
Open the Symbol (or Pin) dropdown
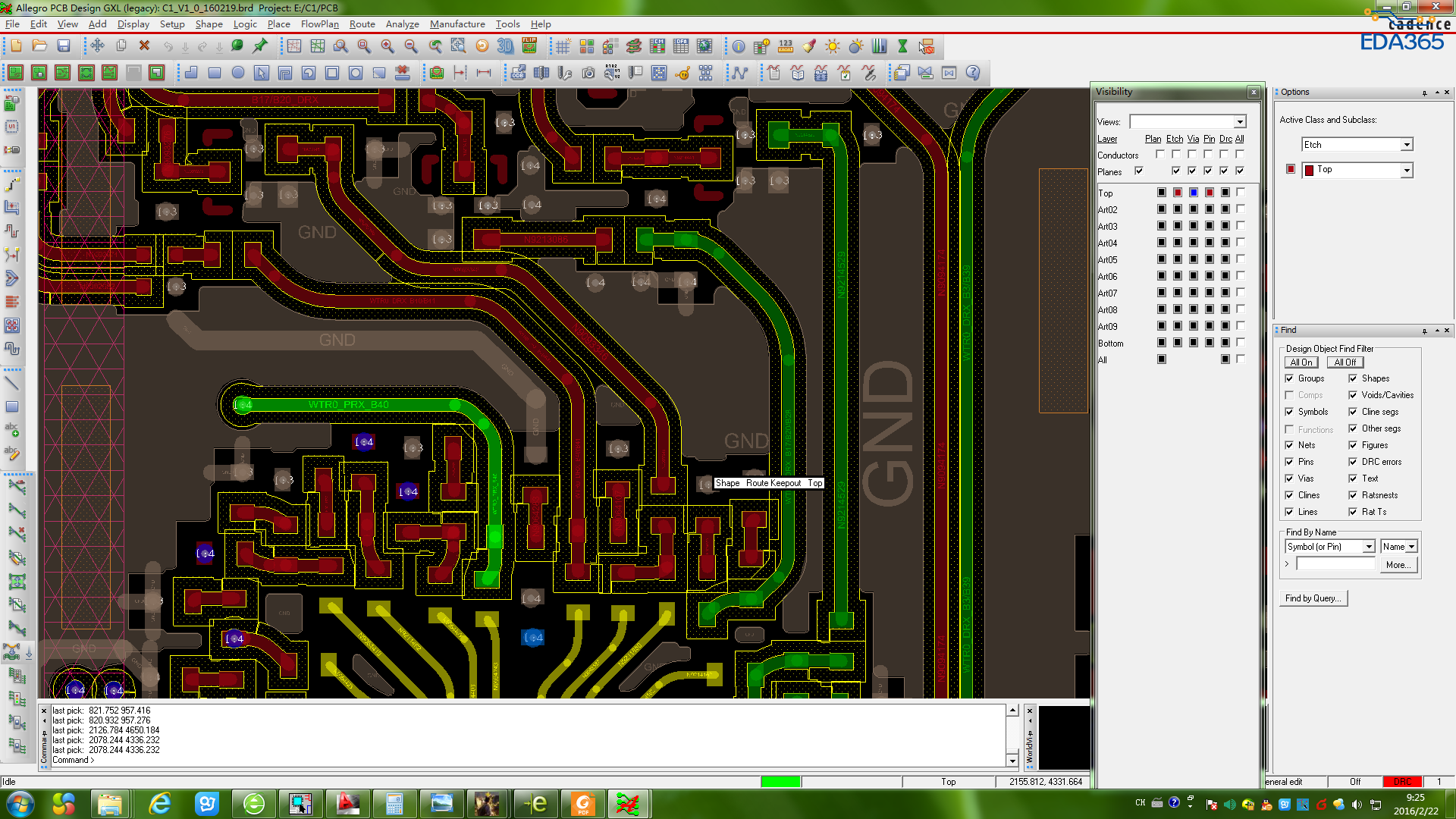point(1369,547)
